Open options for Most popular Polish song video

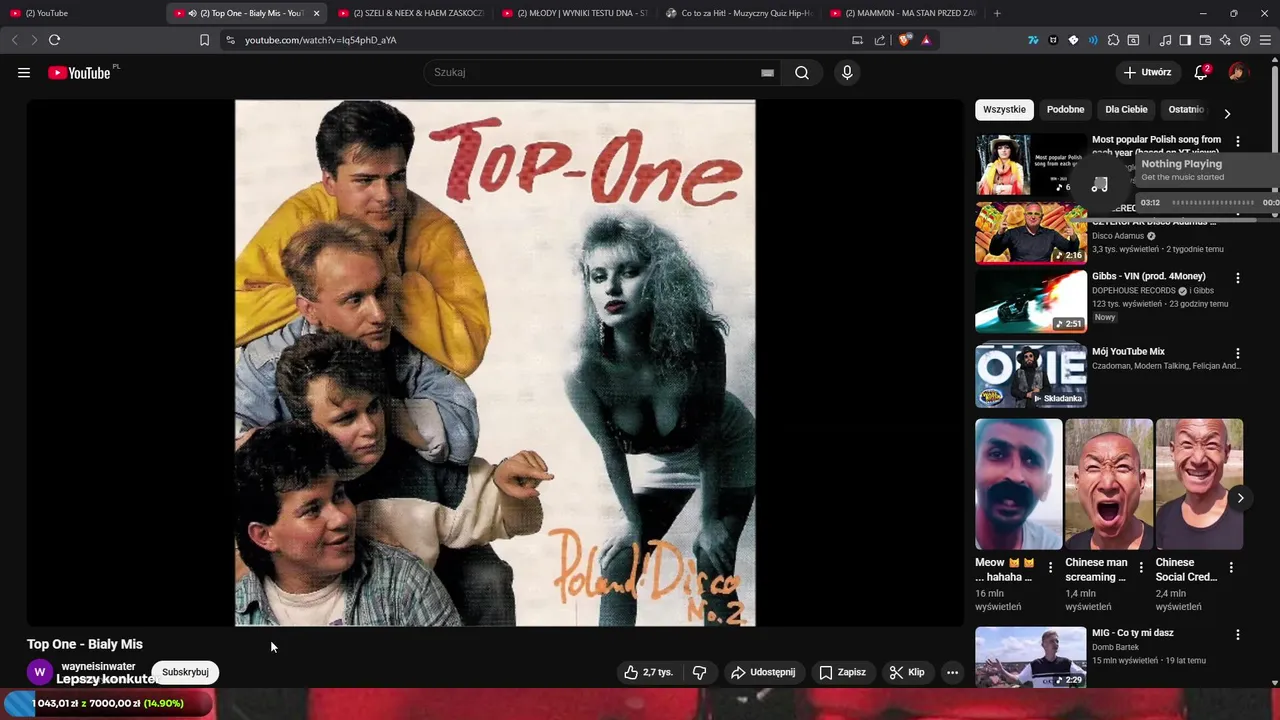click(x=1238, y=142)
